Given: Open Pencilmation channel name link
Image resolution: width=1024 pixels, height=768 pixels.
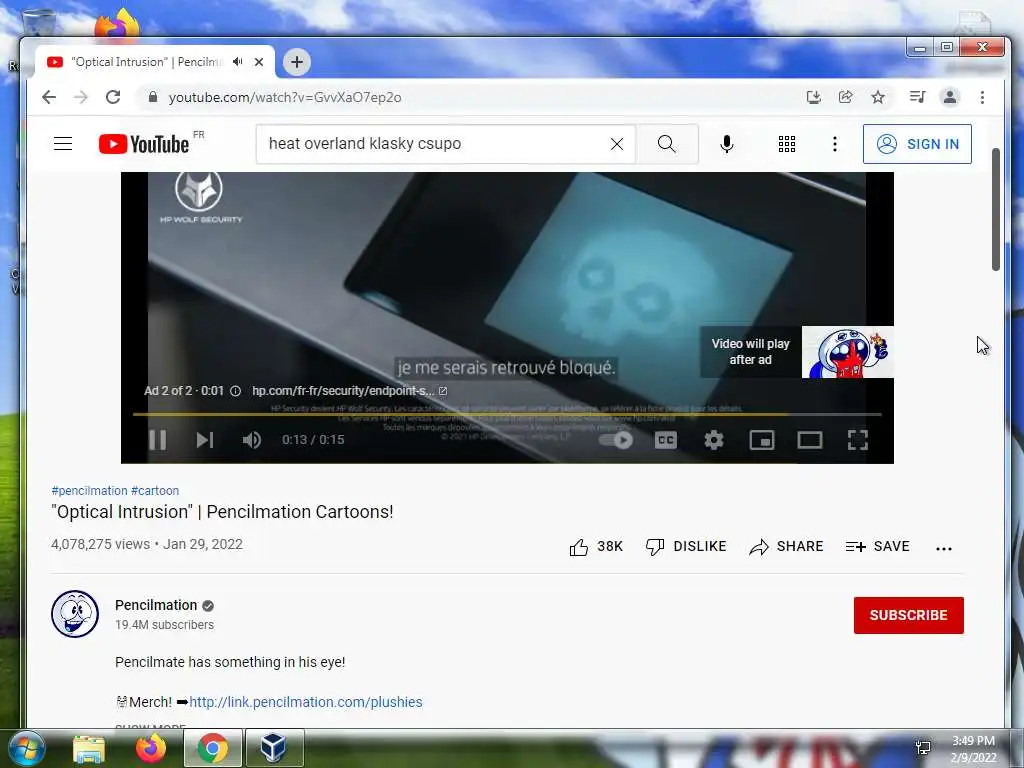Looking at the screenshot, I should point(156,605).
